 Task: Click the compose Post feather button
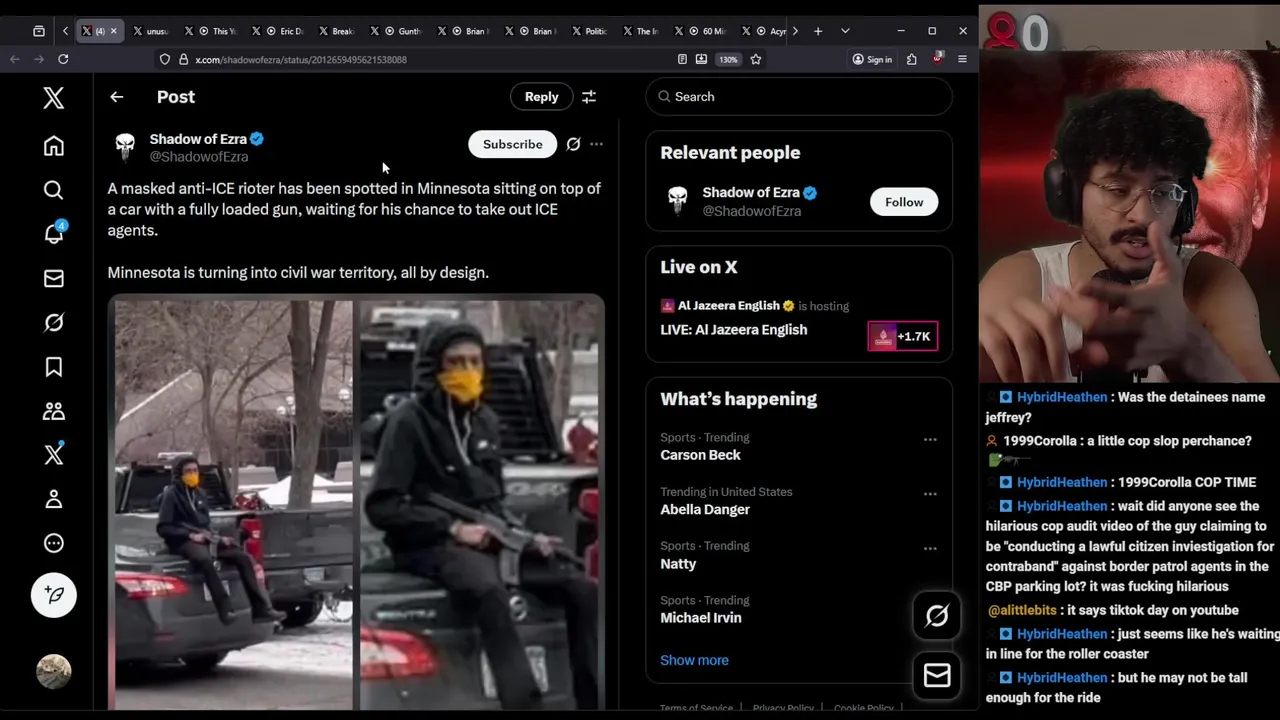[54, 595]
